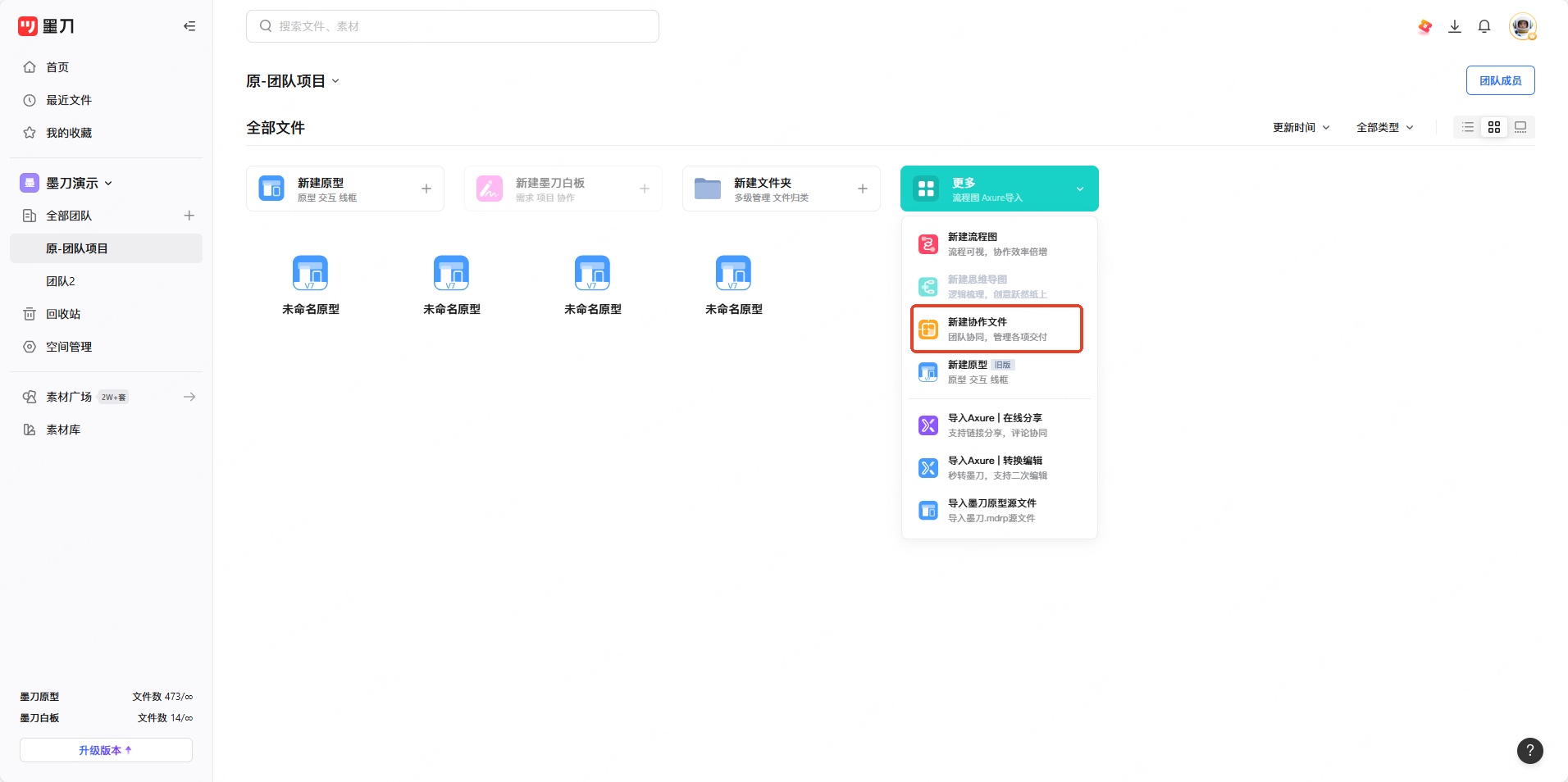Click the gift promotion icon in header
1568x782 pixels.
point(1425,27)
